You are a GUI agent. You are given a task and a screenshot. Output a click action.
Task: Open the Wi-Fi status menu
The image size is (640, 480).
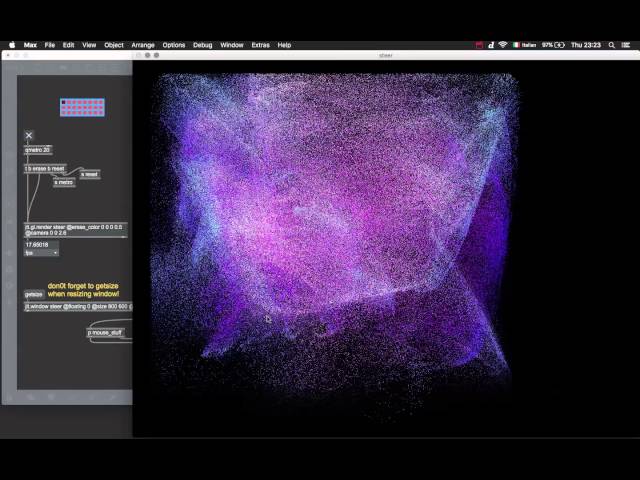[x=503, y=45]
